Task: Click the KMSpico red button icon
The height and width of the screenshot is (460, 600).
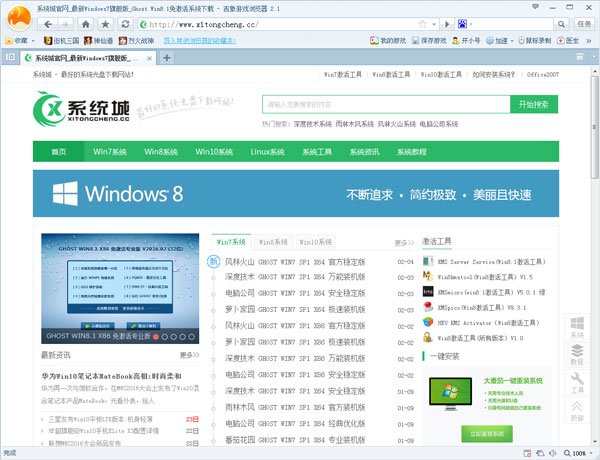Action: (428, 307)
